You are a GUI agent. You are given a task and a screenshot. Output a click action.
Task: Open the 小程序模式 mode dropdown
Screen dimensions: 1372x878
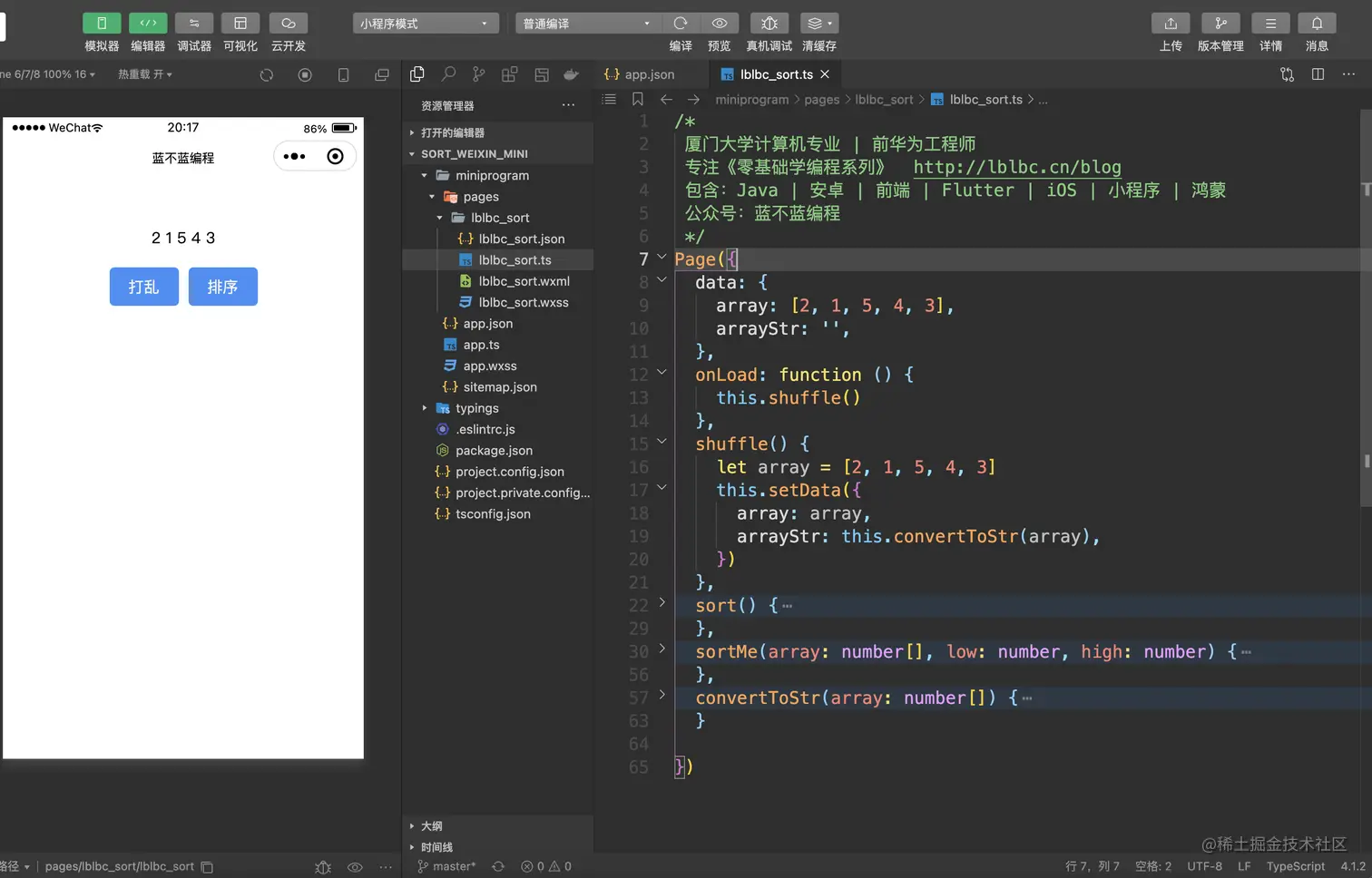(x=426, y=23)
